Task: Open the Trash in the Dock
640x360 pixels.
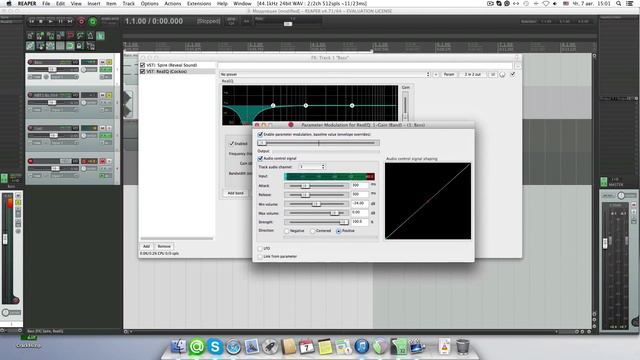Action: click(462, 347)
